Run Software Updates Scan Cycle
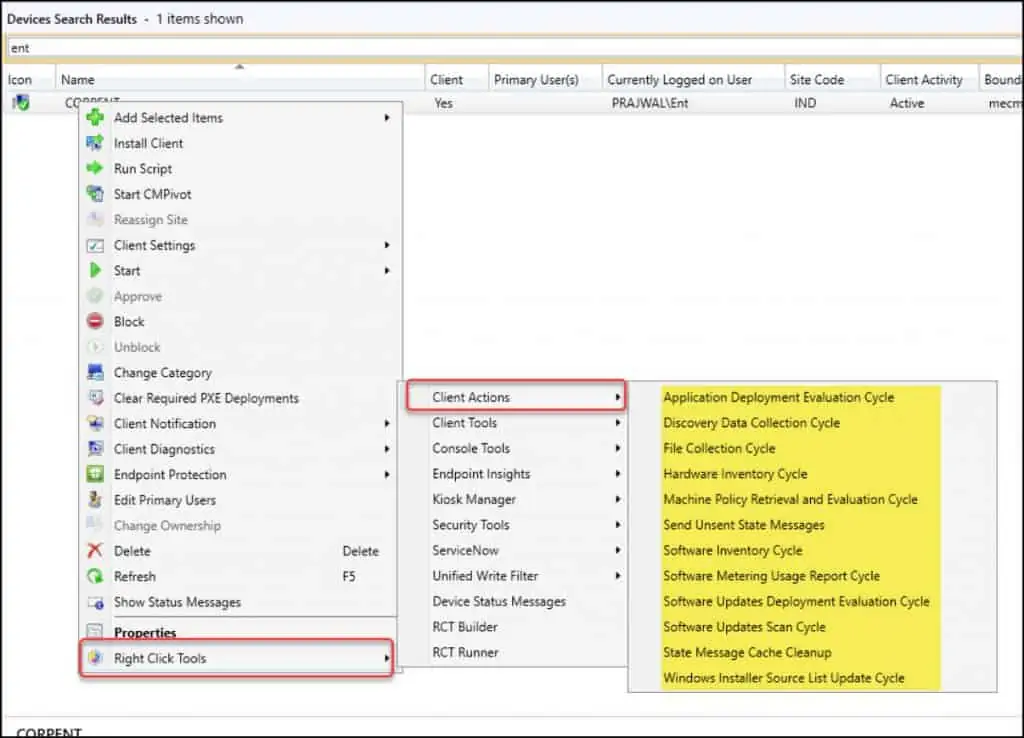Screen dimensions: 1024x738 coord(744,626)
